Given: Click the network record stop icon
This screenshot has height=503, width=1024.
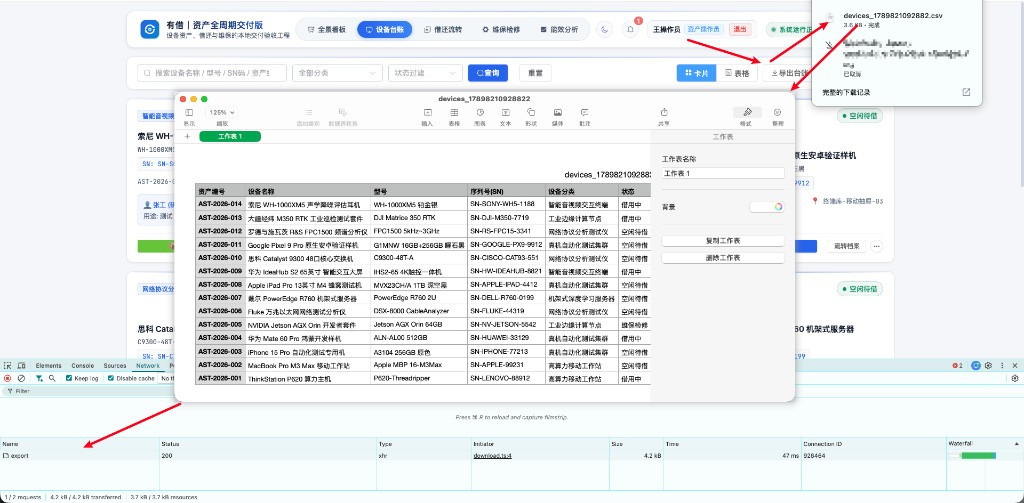Looking at the screenshot, I should pos(8,378).
